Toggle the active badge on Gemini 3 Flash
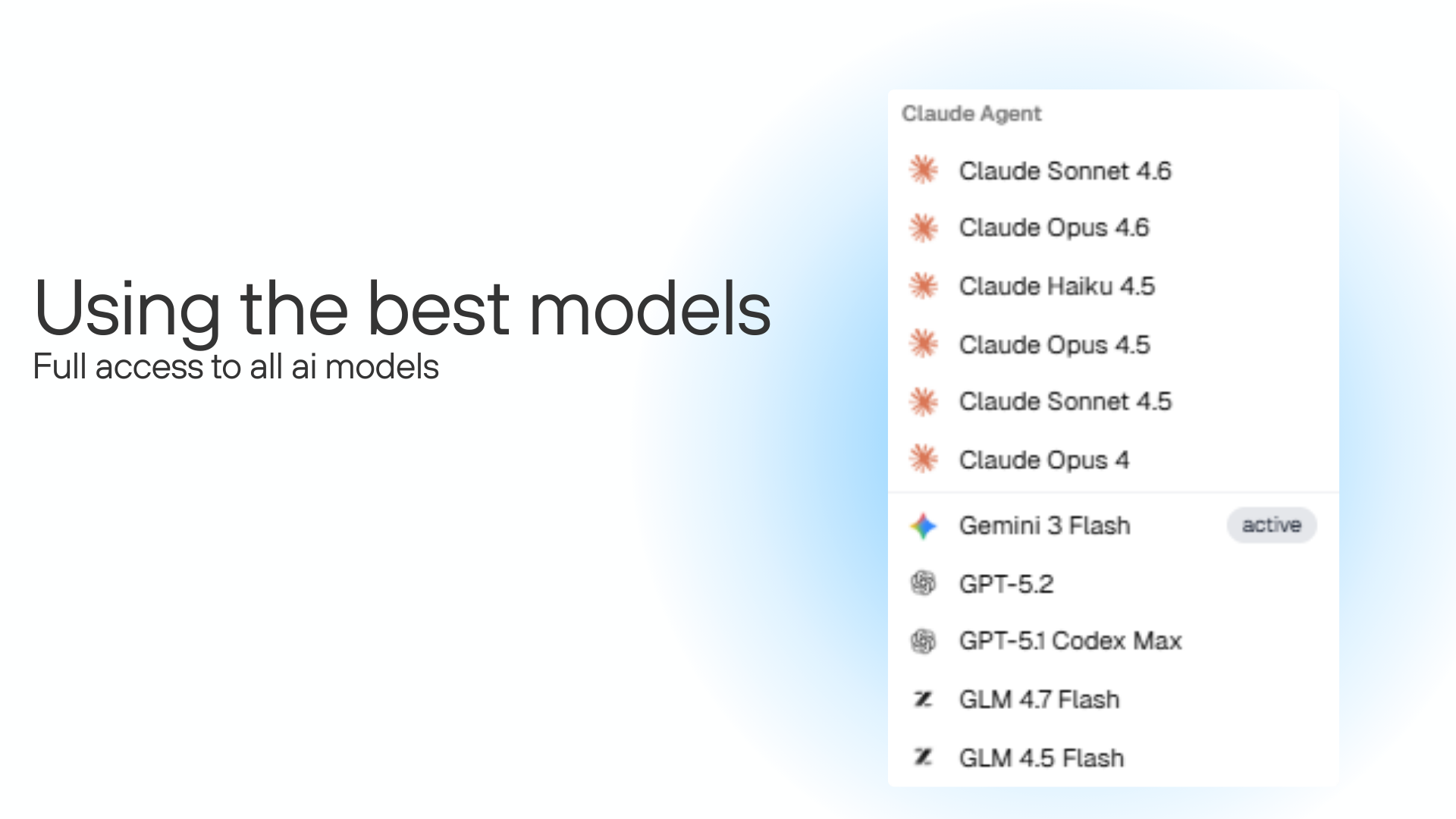The image size is (1456, 819). coord(1272,524)
